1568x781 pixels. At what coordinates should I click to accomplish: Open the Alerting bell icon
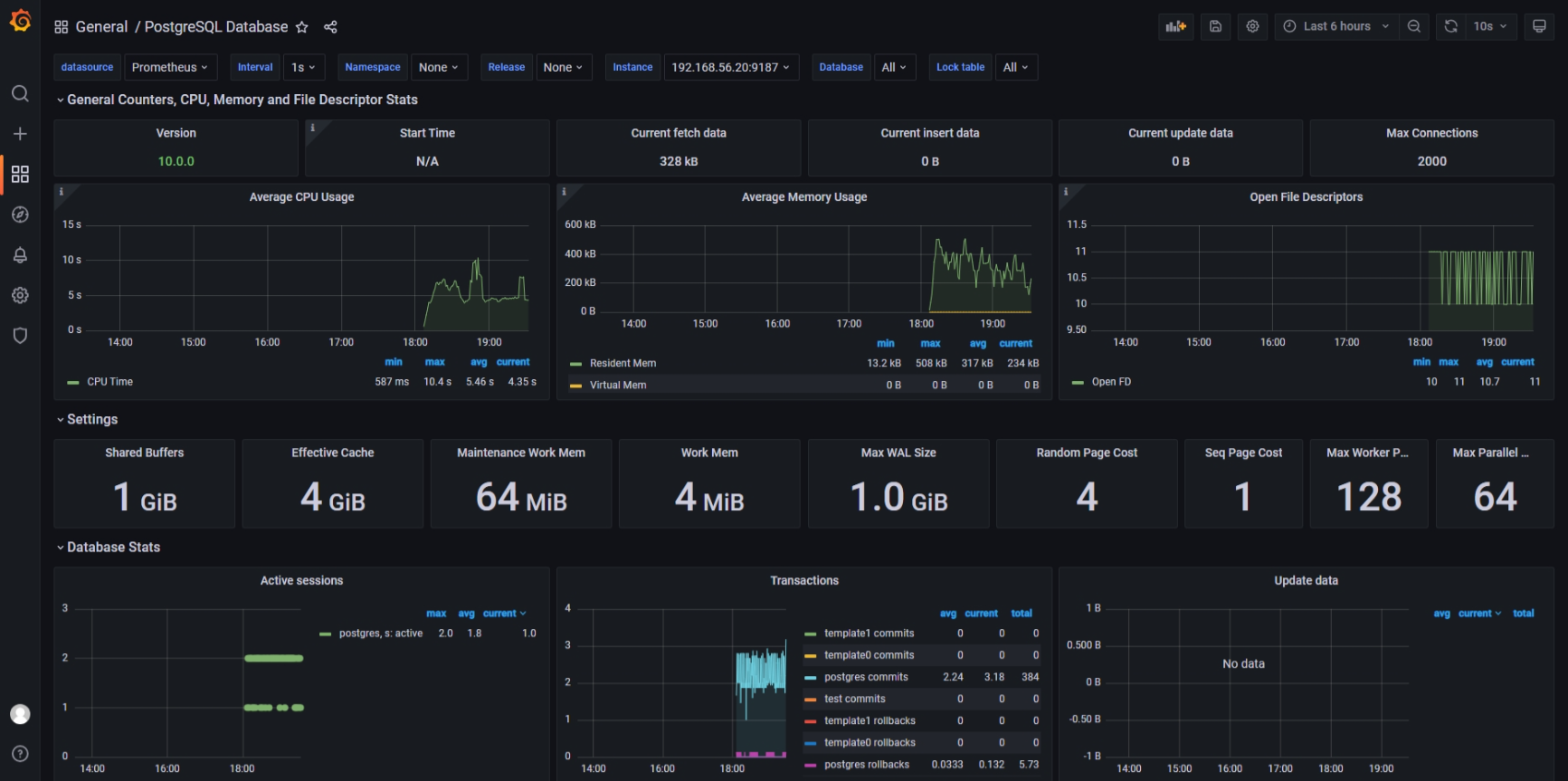20,255
